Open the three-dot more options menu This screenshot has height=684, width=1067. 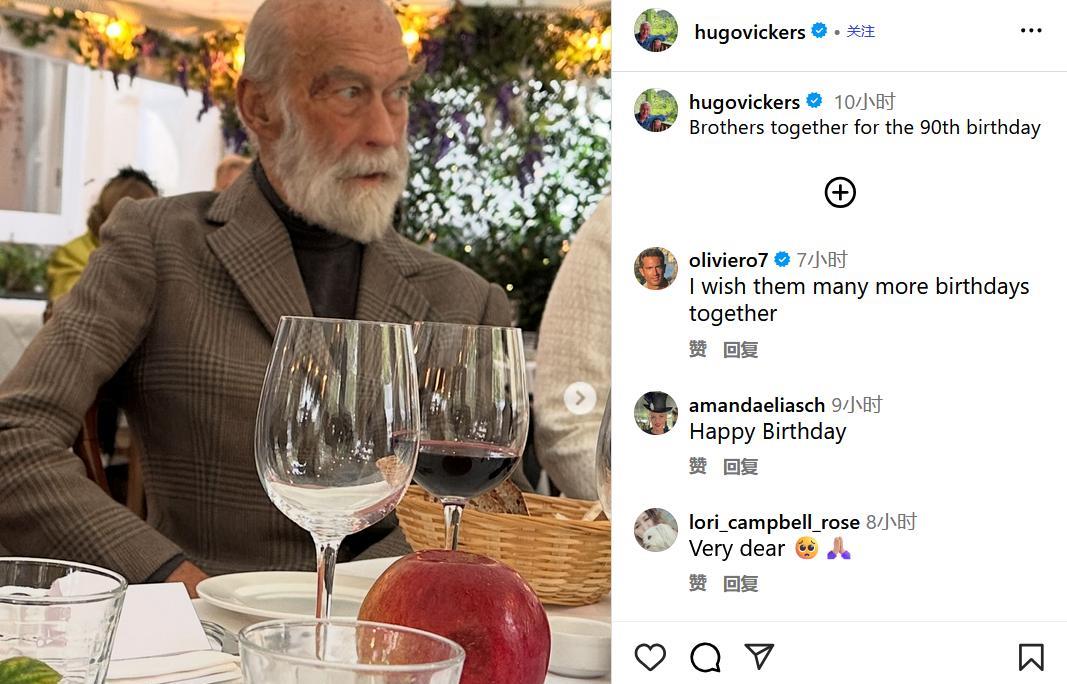(1031, 31)
